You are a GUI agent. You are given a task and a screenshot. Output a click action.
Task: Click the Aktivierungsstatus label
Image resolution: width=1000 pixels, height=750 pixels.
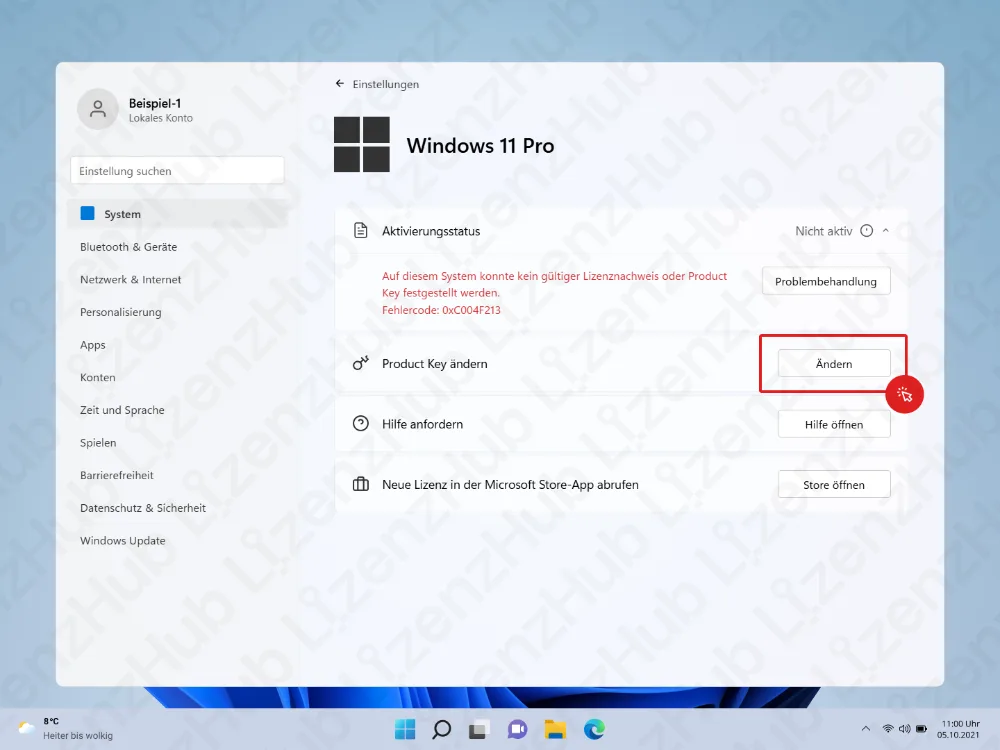pos(431,231)
